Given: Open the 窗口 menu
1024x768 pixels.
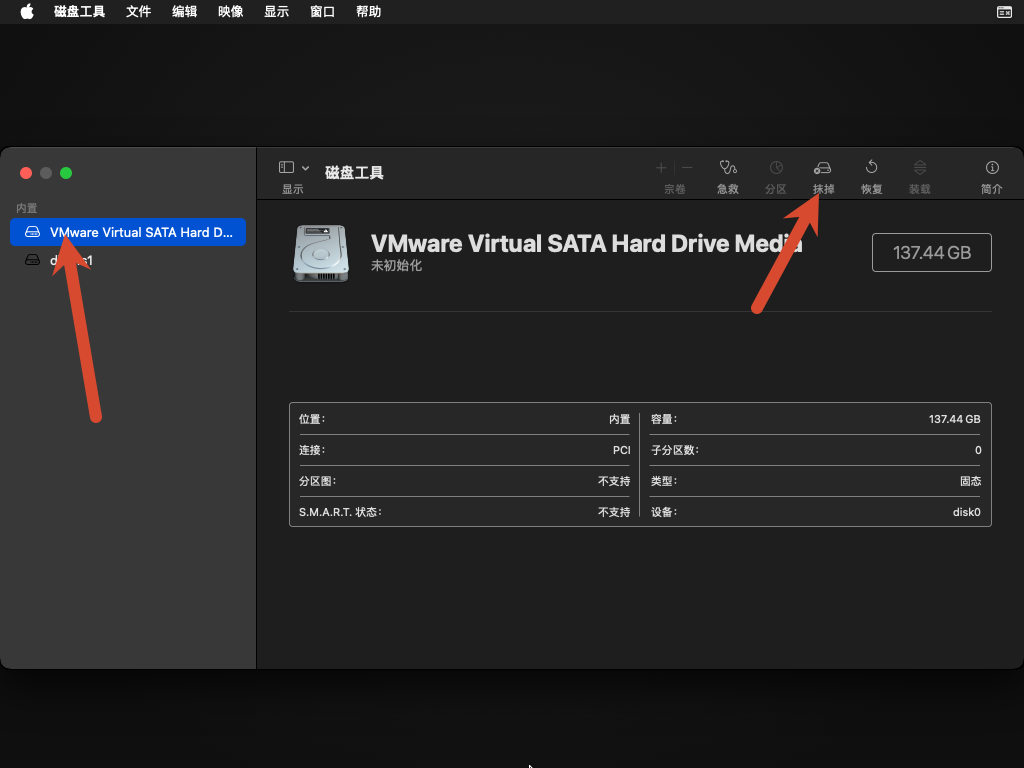Looking at the screenshot, I should click(x=322, y=12).
